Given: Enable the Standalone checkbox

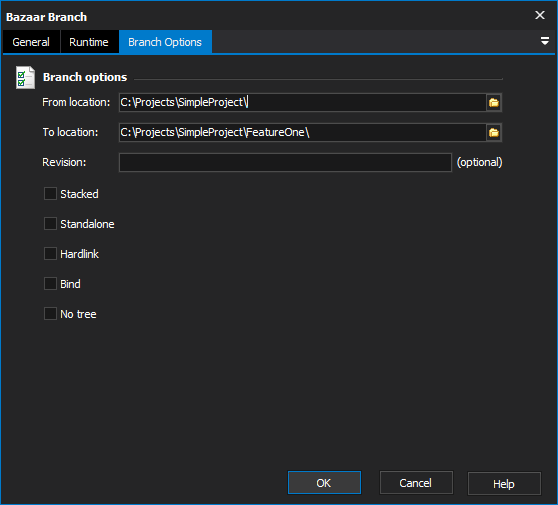Looking at the screenshot, I should (x=50, y=224).
